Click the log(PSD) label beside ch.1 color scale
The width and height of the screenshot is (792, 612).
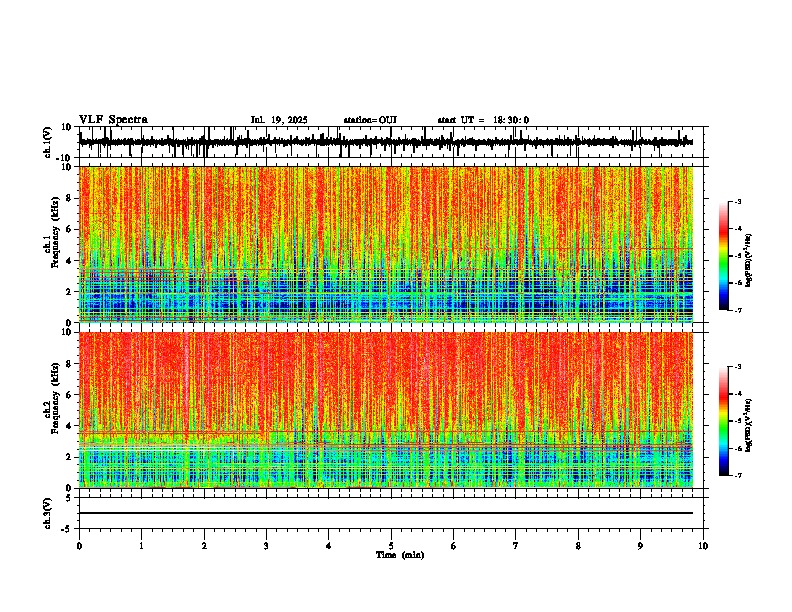coord(749,260)
